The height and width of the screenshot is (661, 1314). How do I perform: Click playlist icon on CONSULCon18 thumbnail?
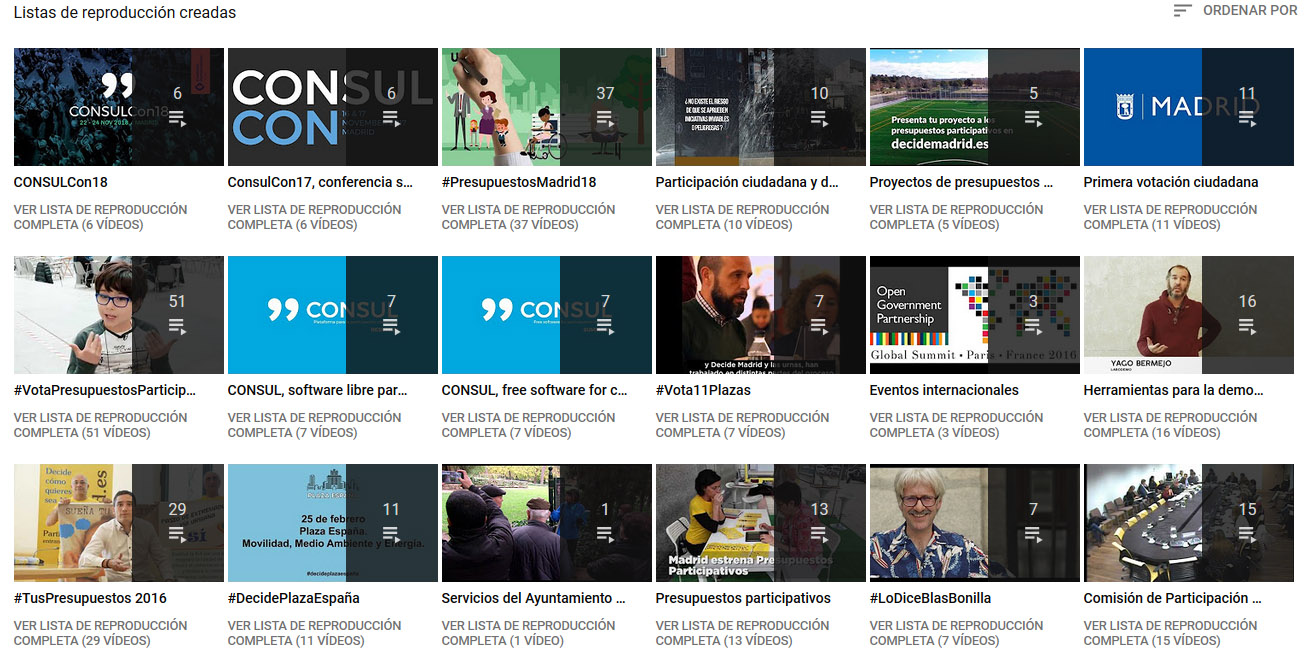click(x=177, y=118)
